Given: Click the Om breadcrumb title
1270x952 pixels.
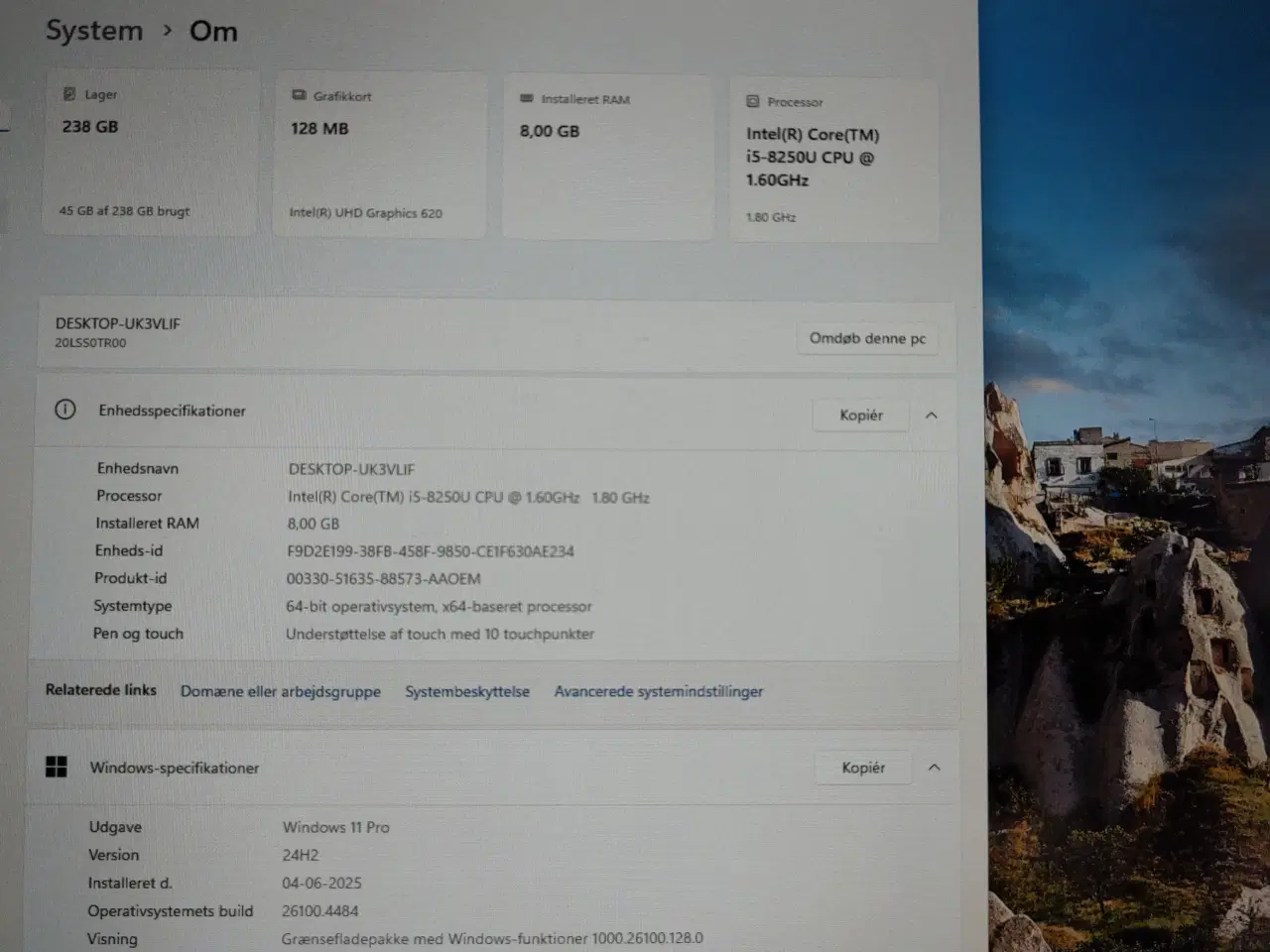Looking at the screenshot, I should point(213,32).
